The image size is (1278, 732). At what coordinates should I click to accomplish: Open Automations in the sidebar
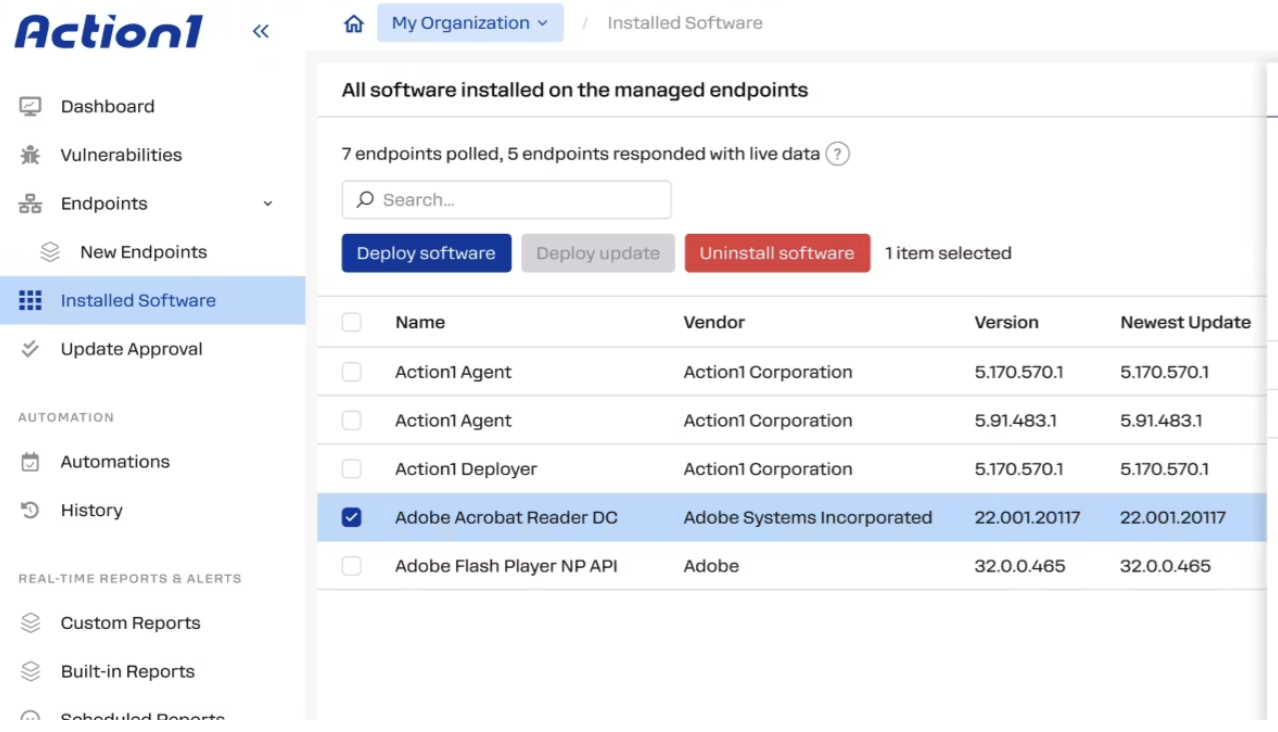pyautogui.click(x=115, y=462)
